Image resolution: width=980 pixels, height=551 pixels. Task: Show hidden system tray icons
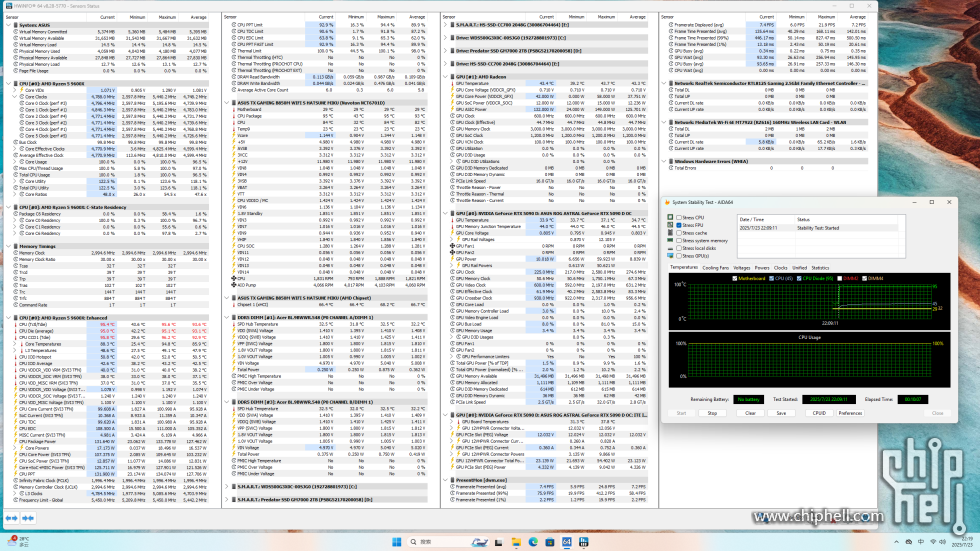coord(896,542)
